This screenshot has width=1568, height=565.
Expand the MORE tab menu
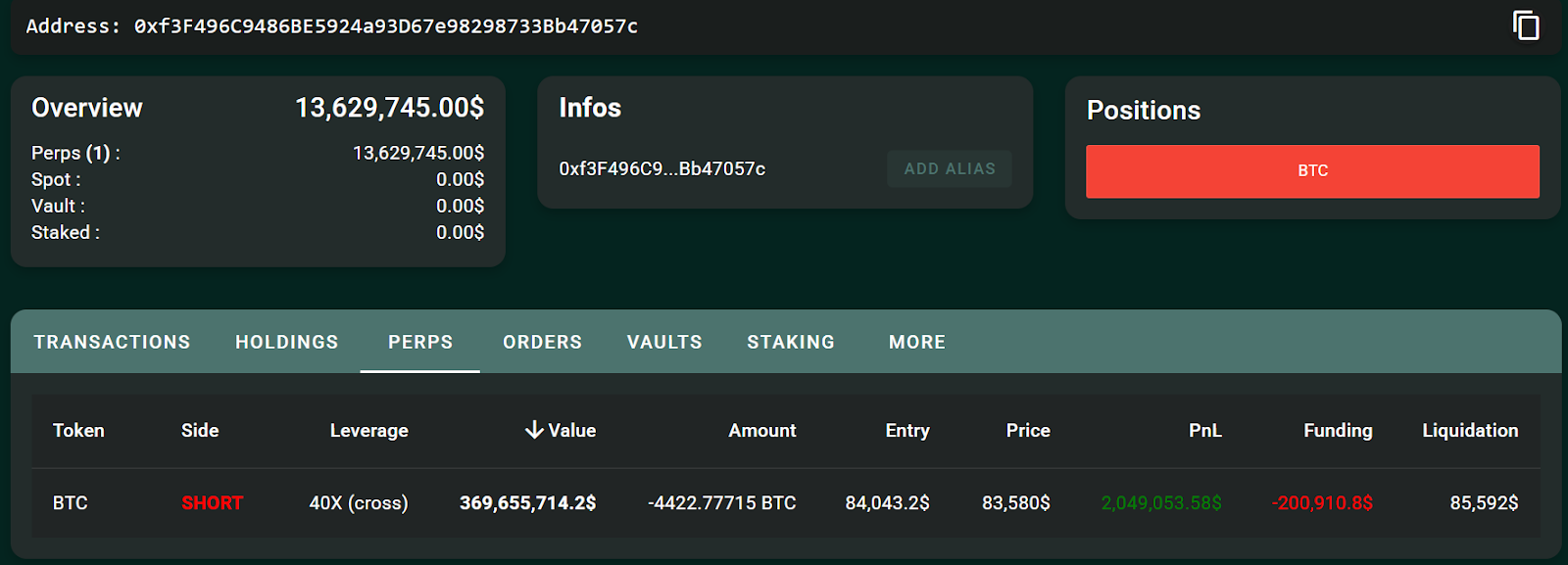pos(917,342)
